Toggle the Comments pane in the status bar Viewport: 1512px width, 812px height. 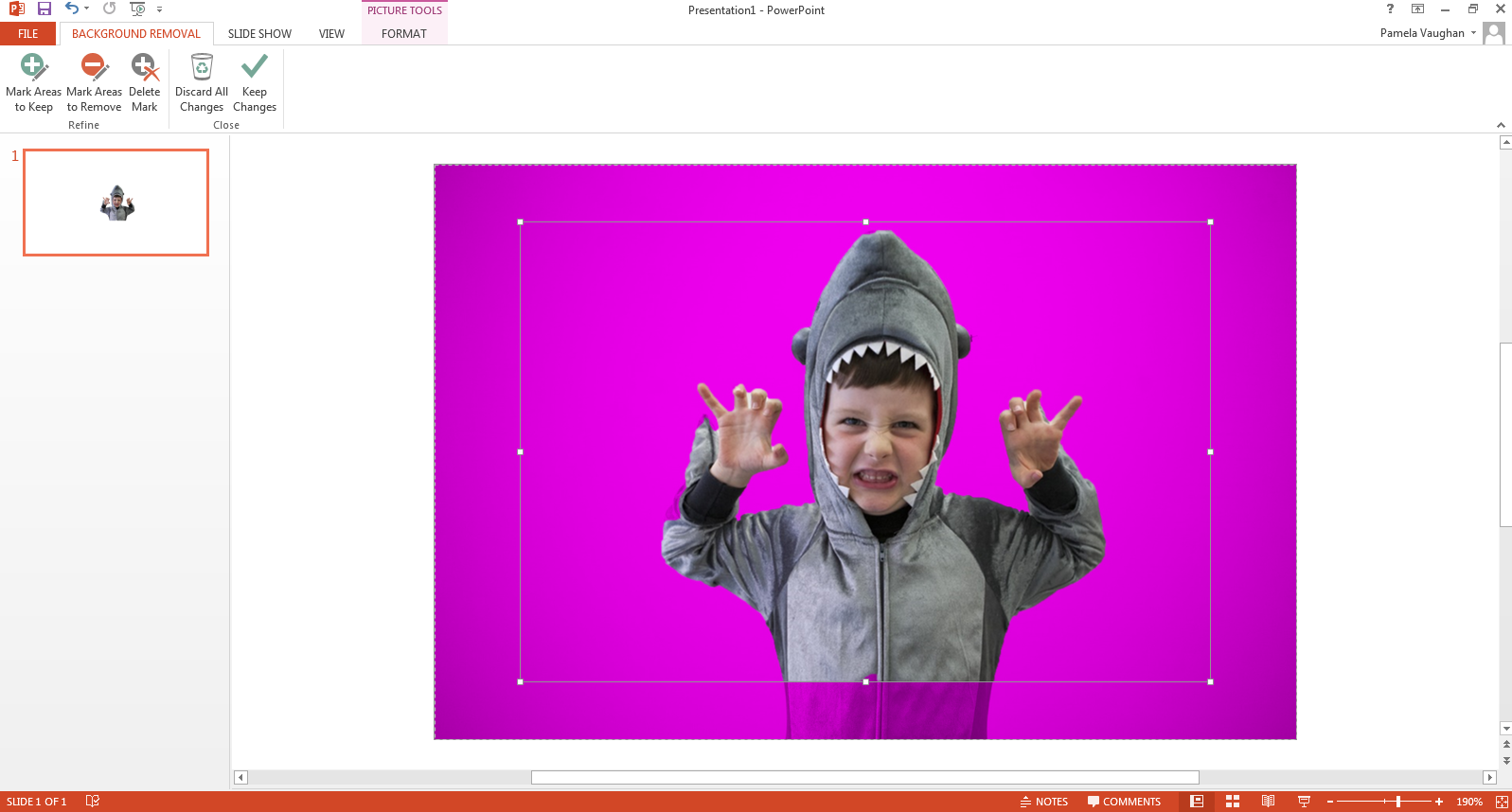tap(1124, 802)
